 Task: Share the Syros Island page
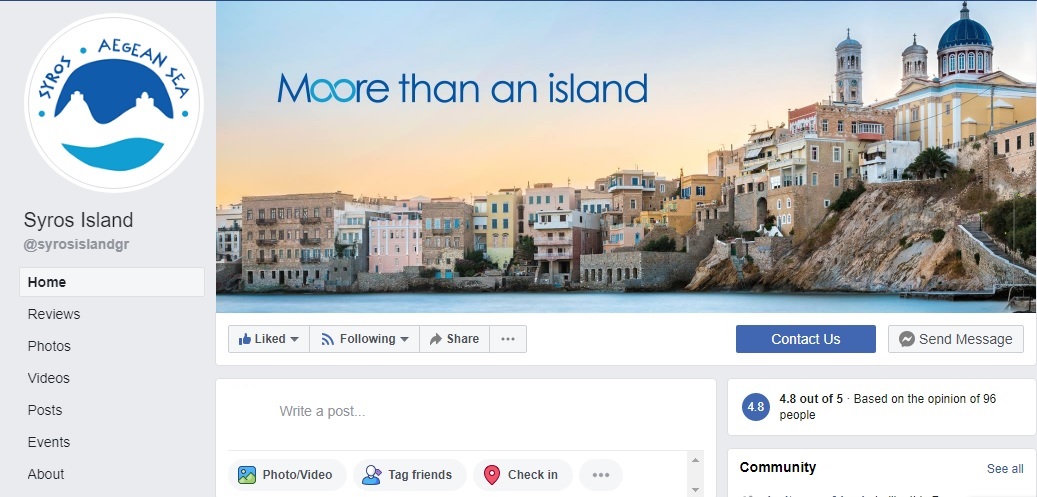(x=454, y=339)
